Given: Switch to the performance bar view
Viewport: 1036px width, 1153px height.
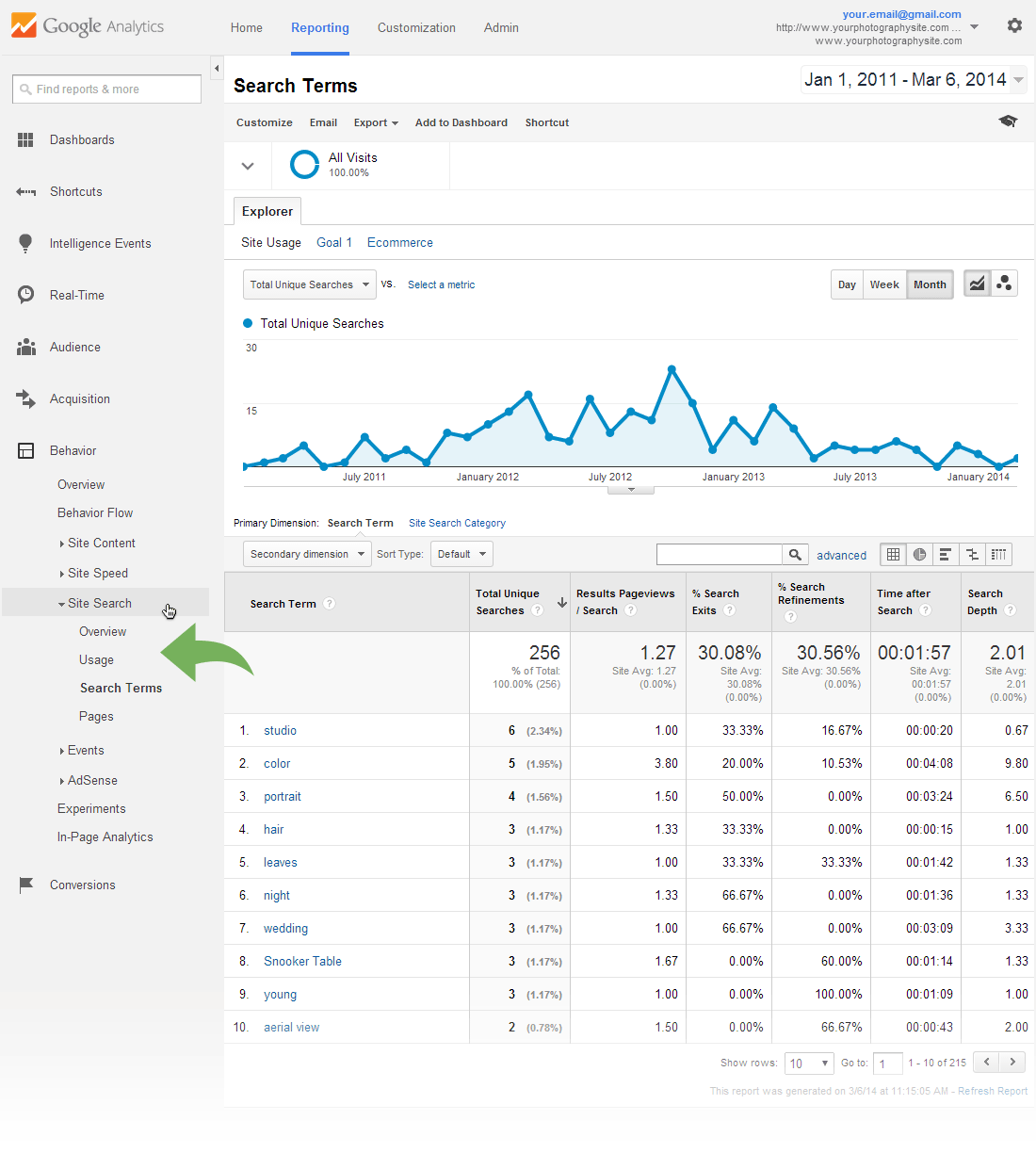Looking at the screenshot, I should pyautogui.click(x=946, y=555).
